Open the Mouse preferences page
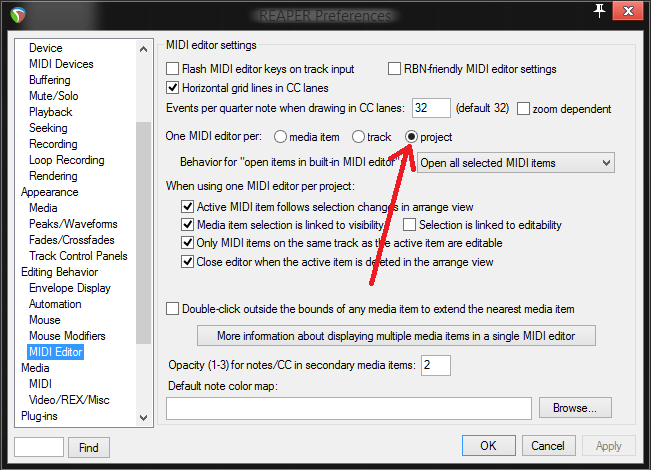The height and width of the screenshot is (470, 651). coord(45,320)
